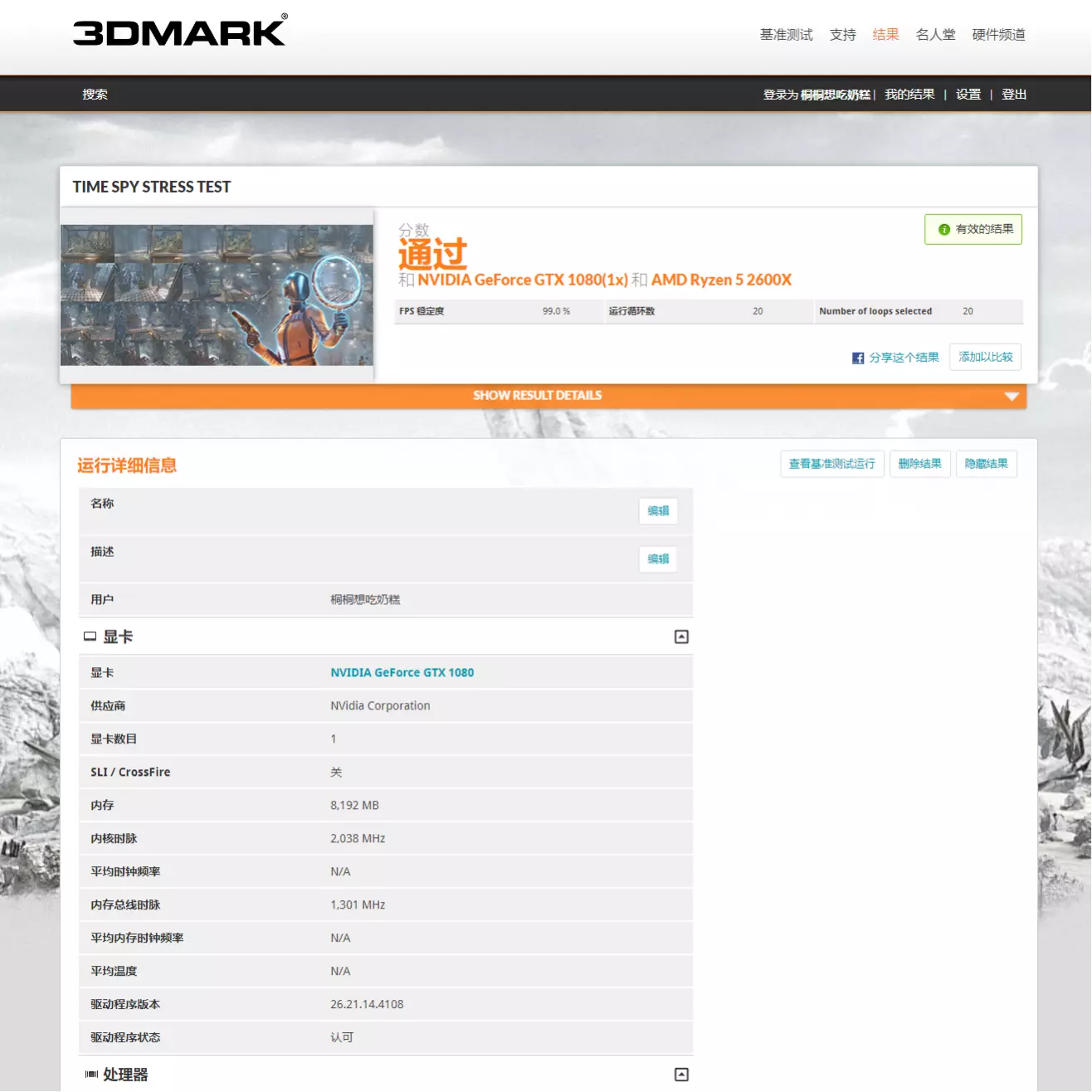The width and height of the screenshot is (1092, 1092).
Task: Click the SLI / CrossFire label
Action: tap(130, 773)
